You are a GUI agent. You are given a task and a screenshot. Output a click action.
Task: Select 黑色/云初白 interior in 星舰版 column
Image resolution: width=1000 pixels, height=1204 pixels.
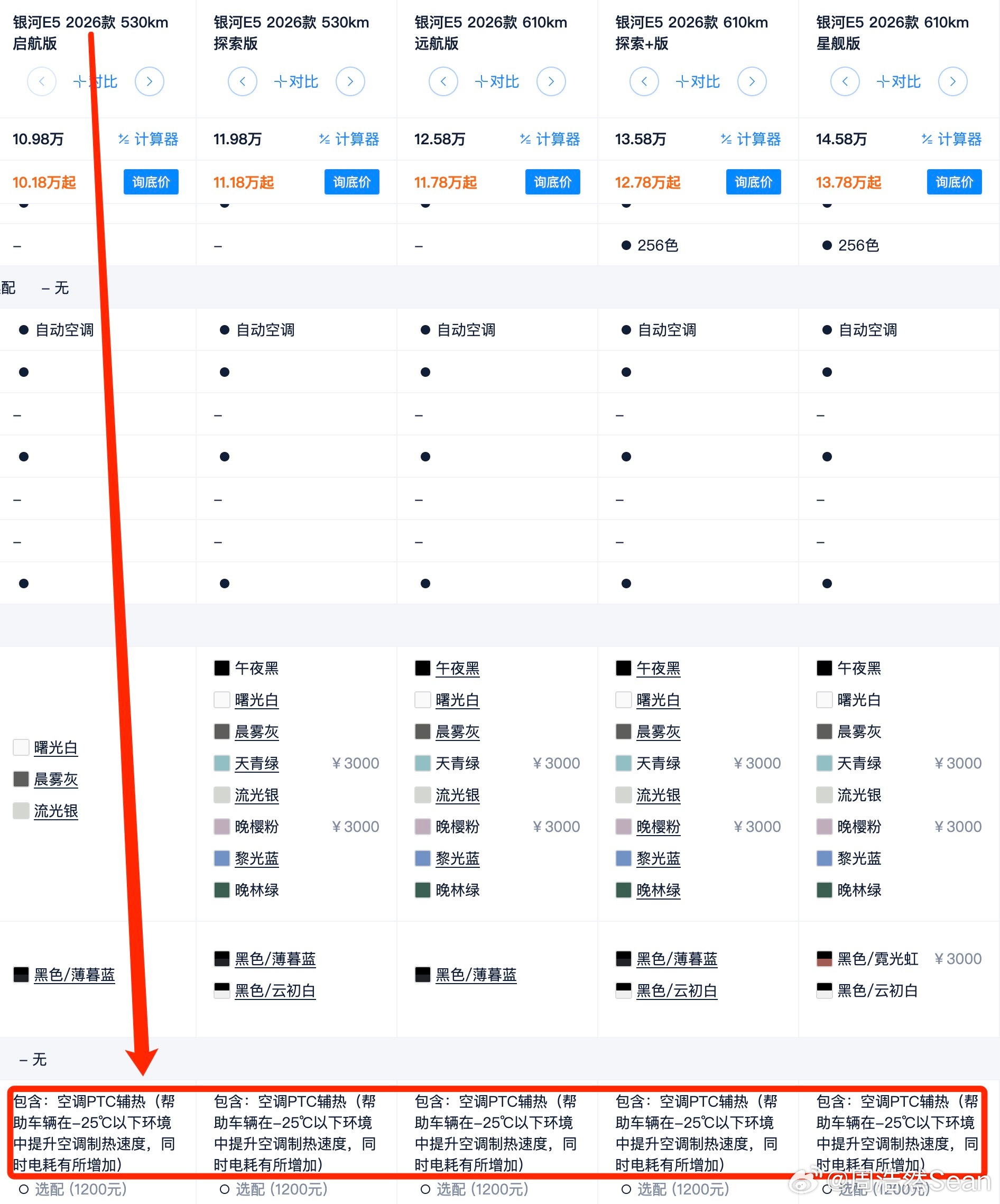867,990
